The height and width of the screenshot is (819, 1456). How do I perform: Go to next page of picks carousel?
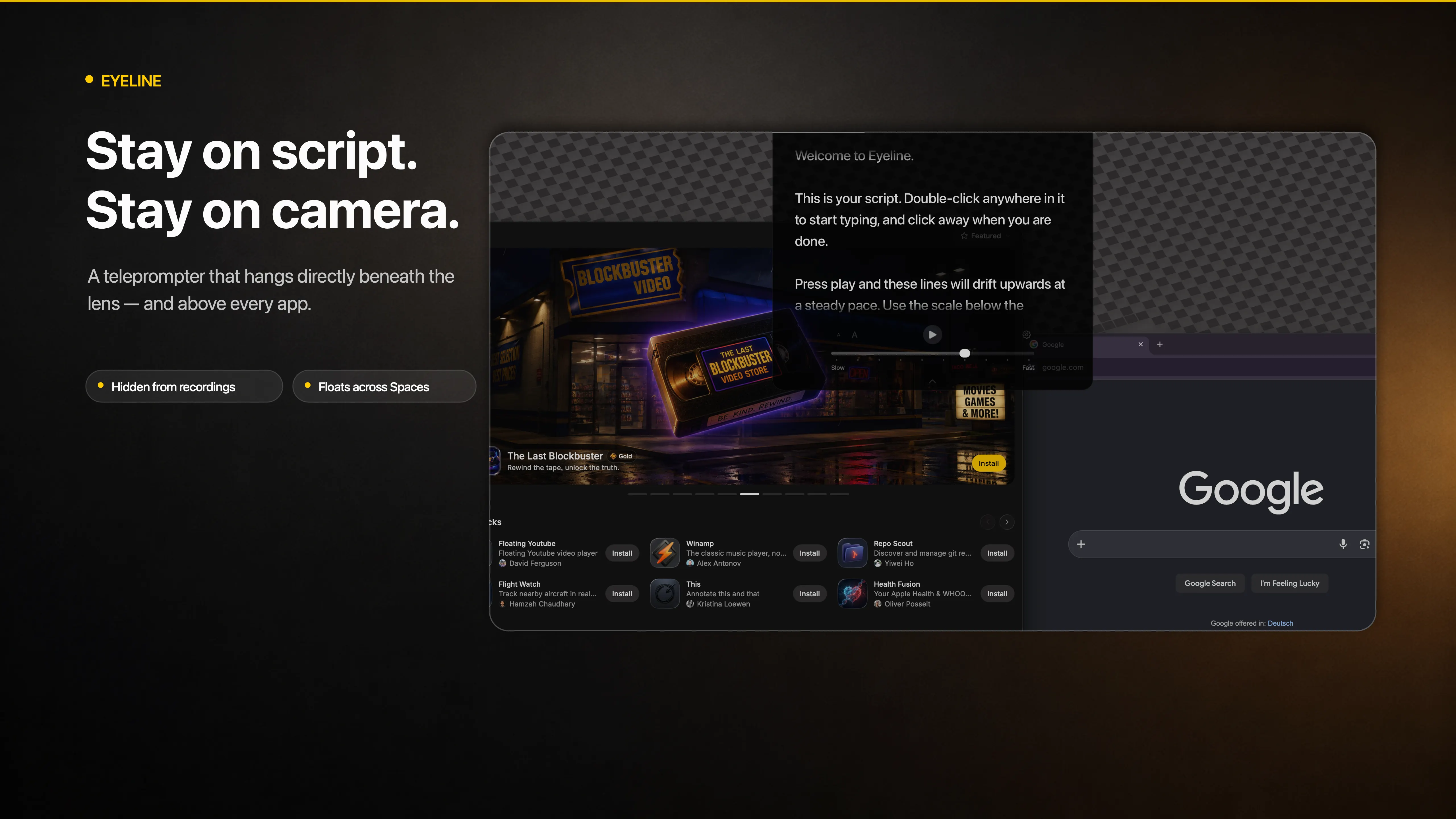(x=1007, y=522)
